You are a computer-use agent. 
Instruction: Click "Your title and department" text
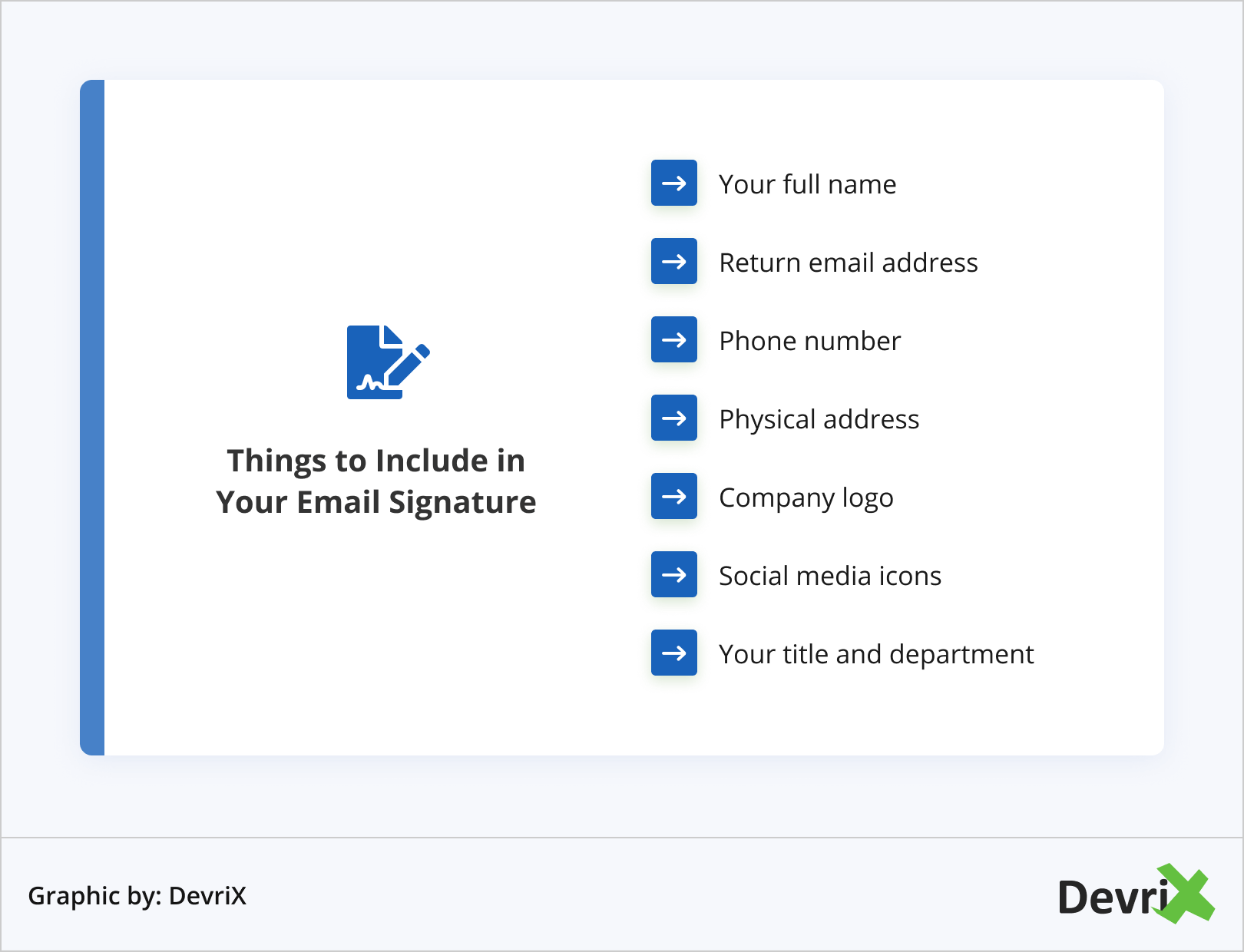pyautogui.click(x=875, y=655)
